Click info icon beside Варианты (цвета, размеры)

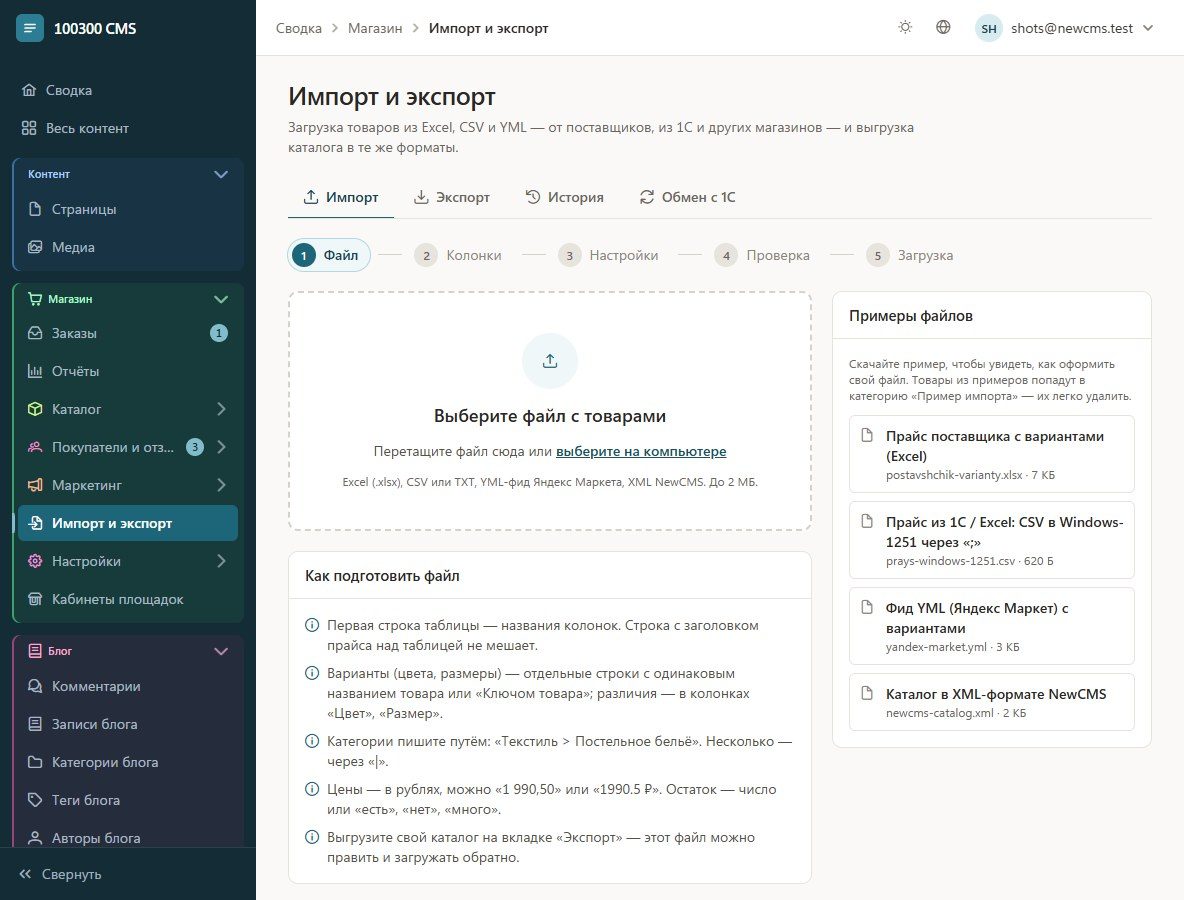pyautogui.click(x=312, y=673)
